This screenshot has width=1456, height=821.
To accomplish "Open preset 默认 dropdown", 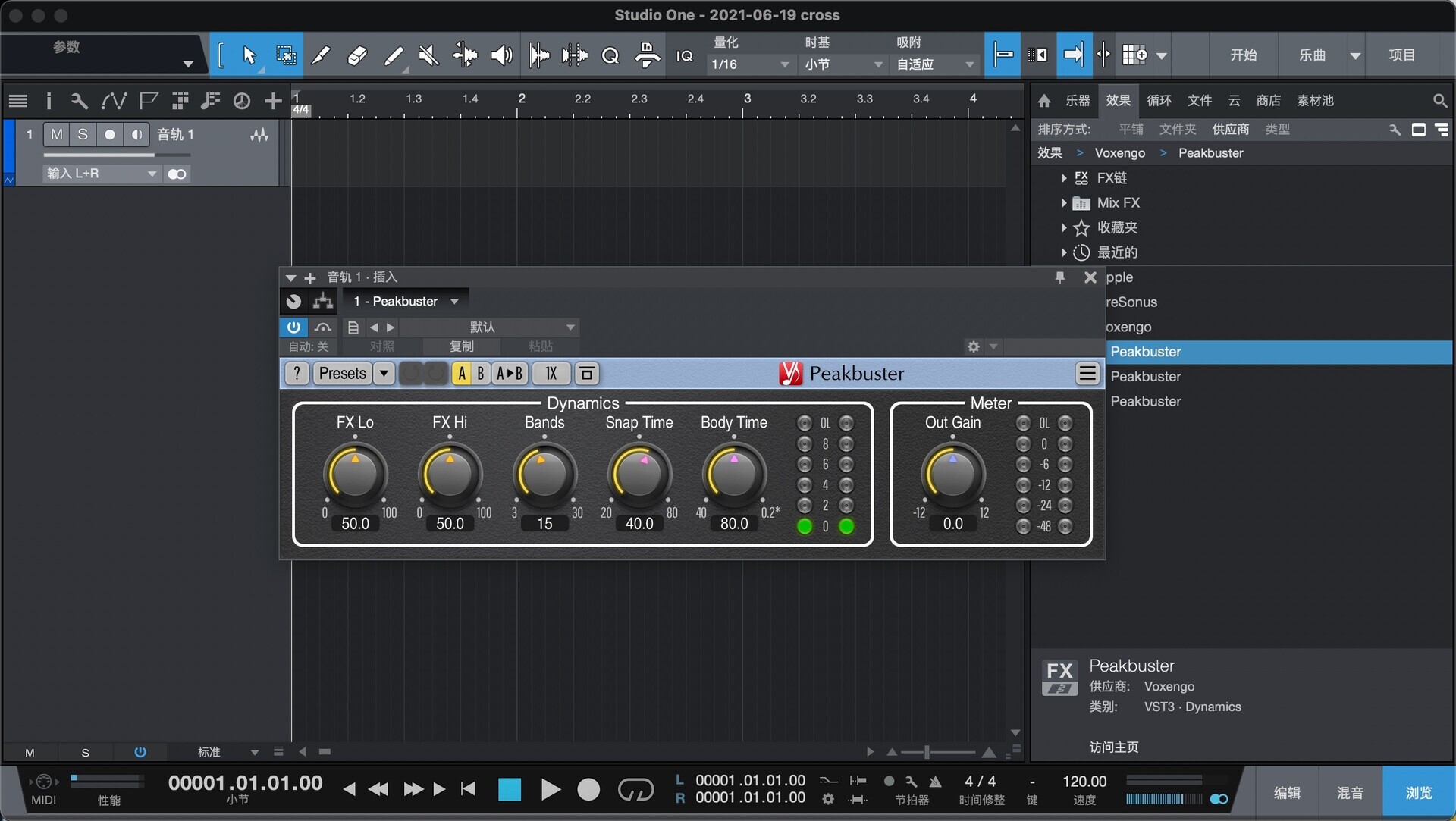I will 489,327.
